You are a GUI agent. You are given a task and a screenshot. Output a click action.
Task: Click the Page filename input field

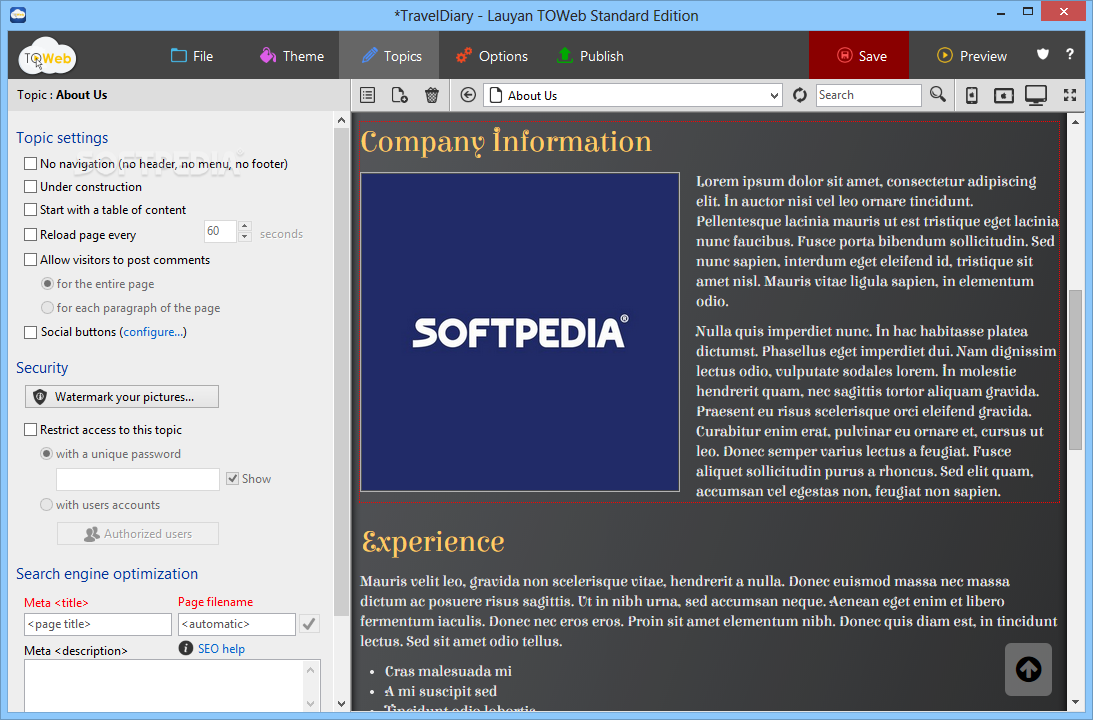(x=237, y=625)
